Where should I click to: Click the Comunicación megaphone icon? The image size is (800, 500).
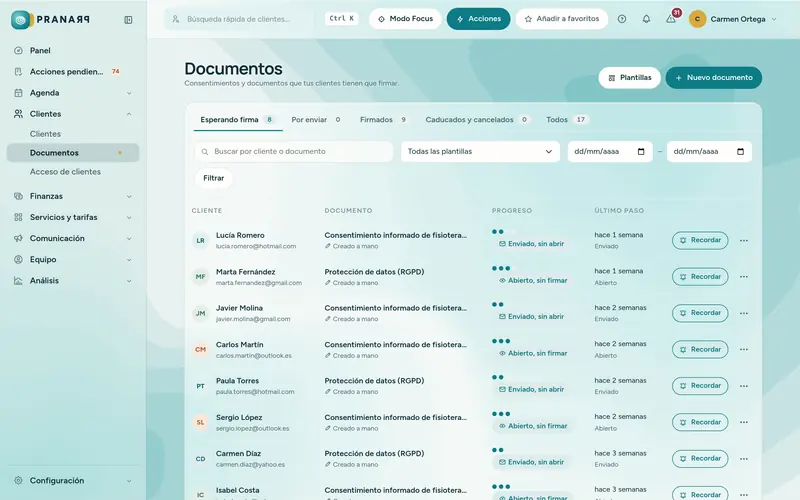[18, 238]
